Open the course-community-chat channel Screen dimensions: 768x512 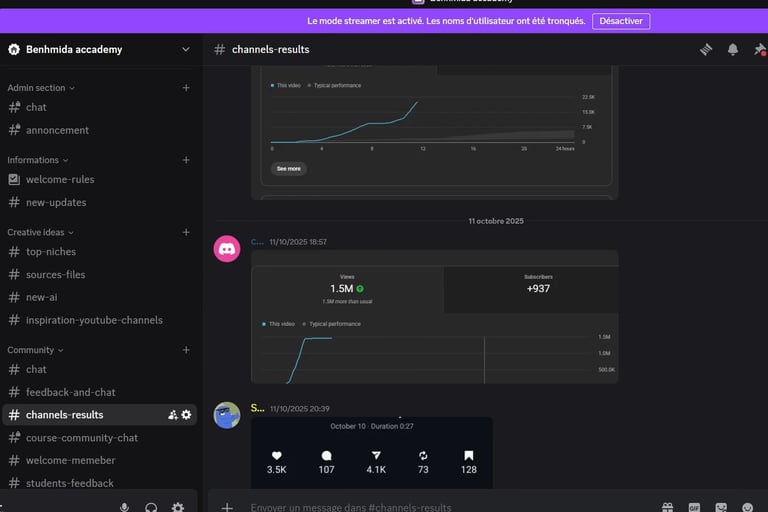(x=99, y=438)
